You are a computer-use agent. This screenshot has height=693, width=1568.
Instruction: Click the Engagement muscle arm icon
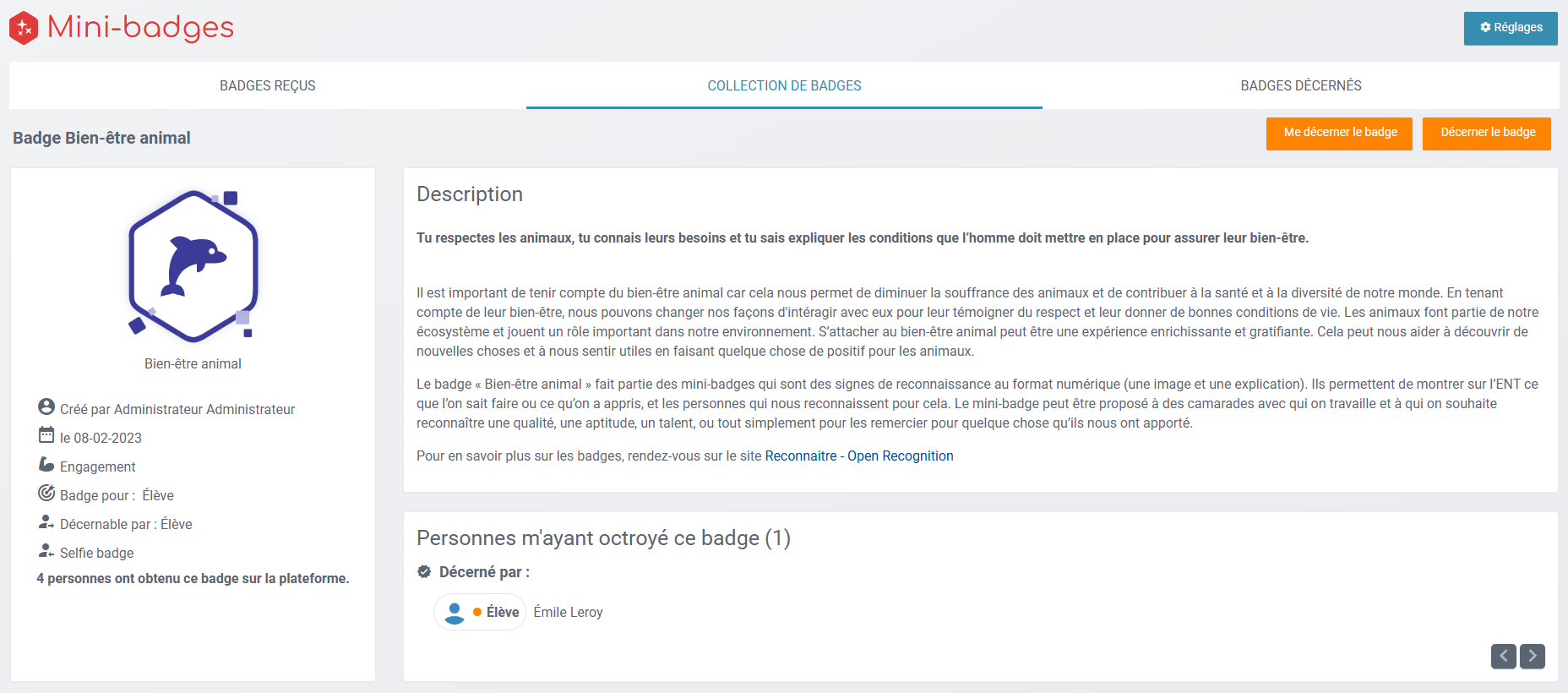point(46,464)
